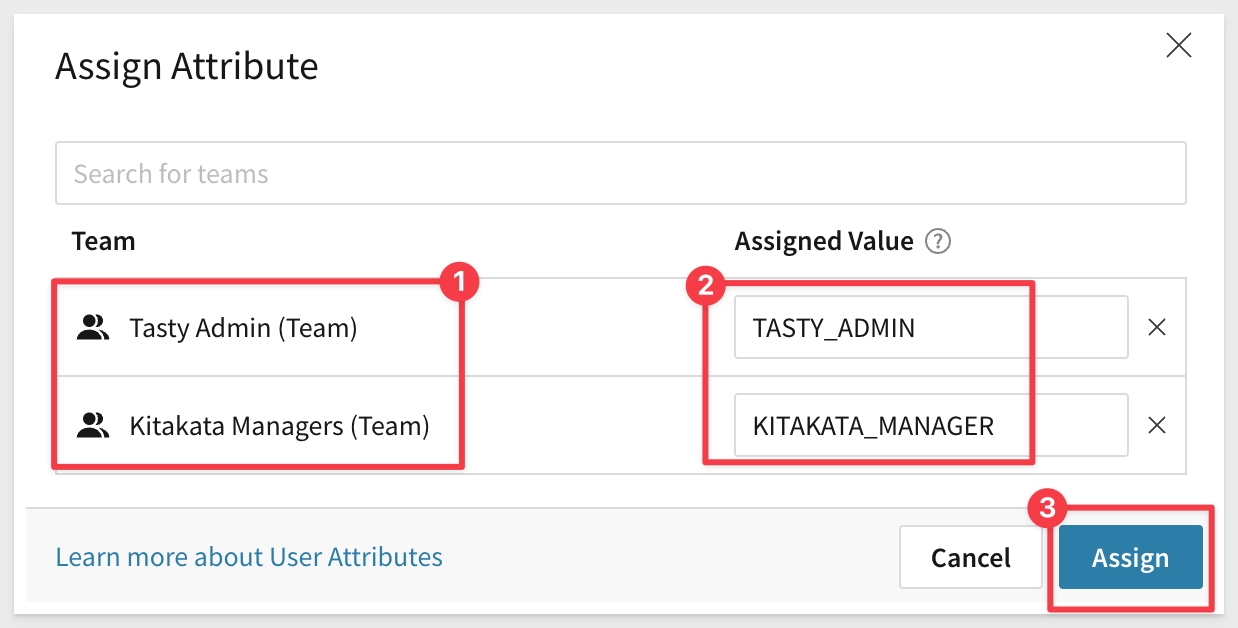Open the Assigned Value help icon
Image resolution: width=1238 pixels, height=628 pixels.
(937, 241)
